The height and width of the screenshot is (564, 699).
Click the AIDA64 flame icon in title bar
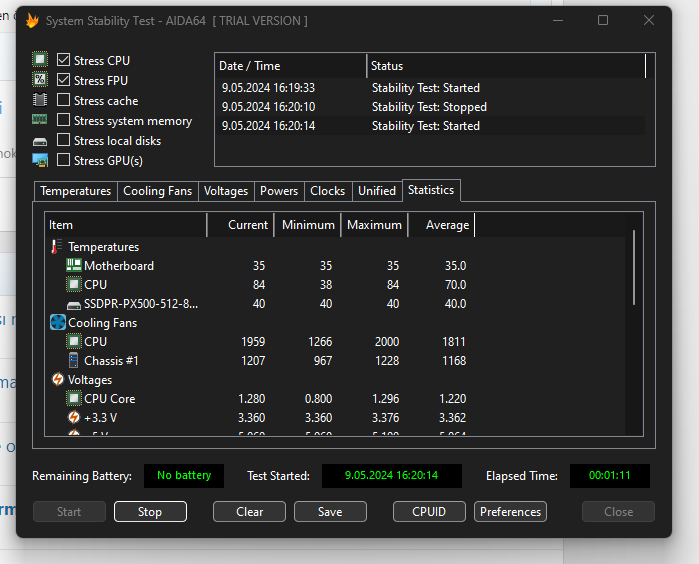point(32,21)
